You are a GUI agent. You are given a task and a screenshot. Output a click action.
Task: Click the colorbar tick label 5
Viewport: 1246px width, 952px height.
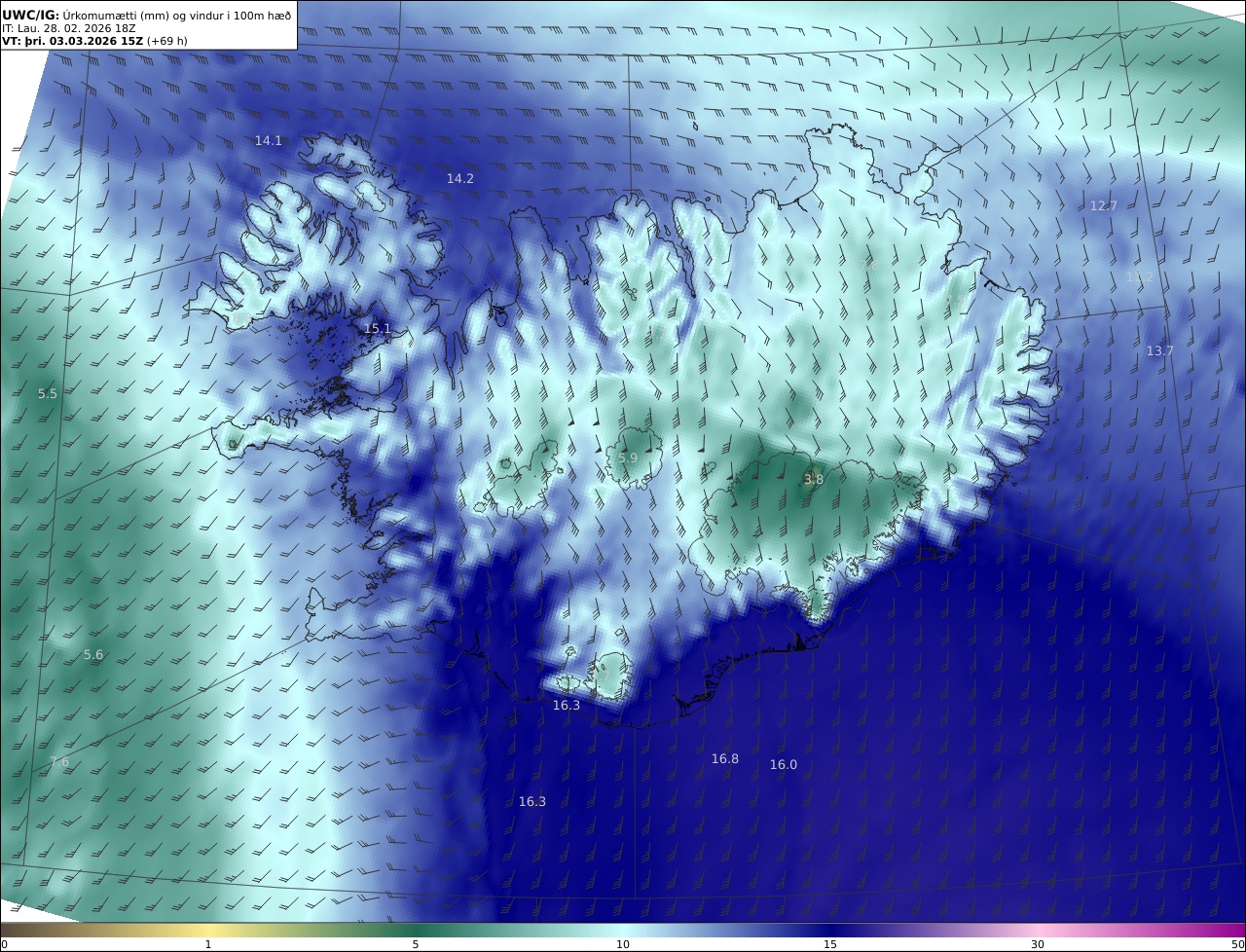416,944
